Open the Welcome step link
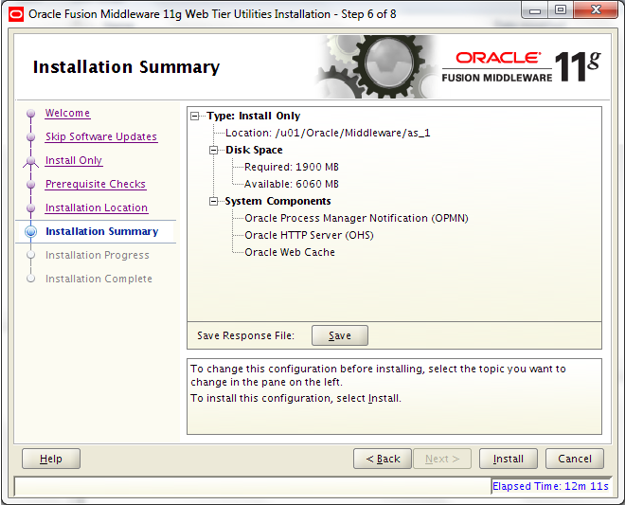Image resolution: width=626 pixels, height=506 pixels. pyautogui.click(x=67, y=113)
